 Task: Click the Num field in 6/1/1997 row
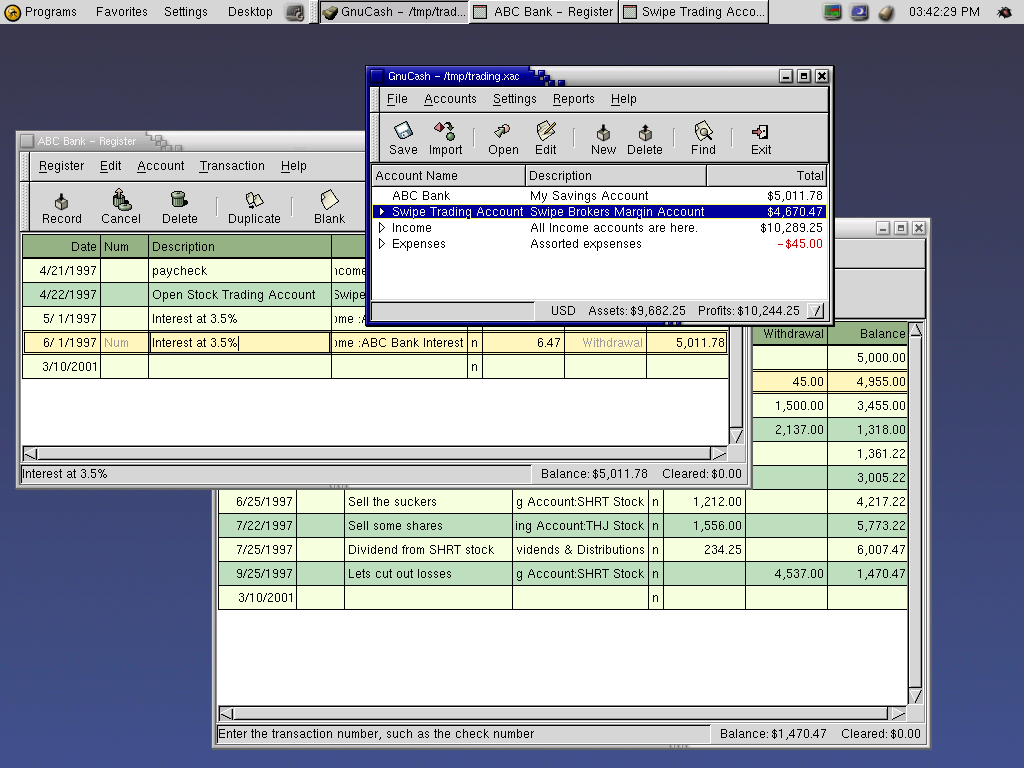click(124, 343)
